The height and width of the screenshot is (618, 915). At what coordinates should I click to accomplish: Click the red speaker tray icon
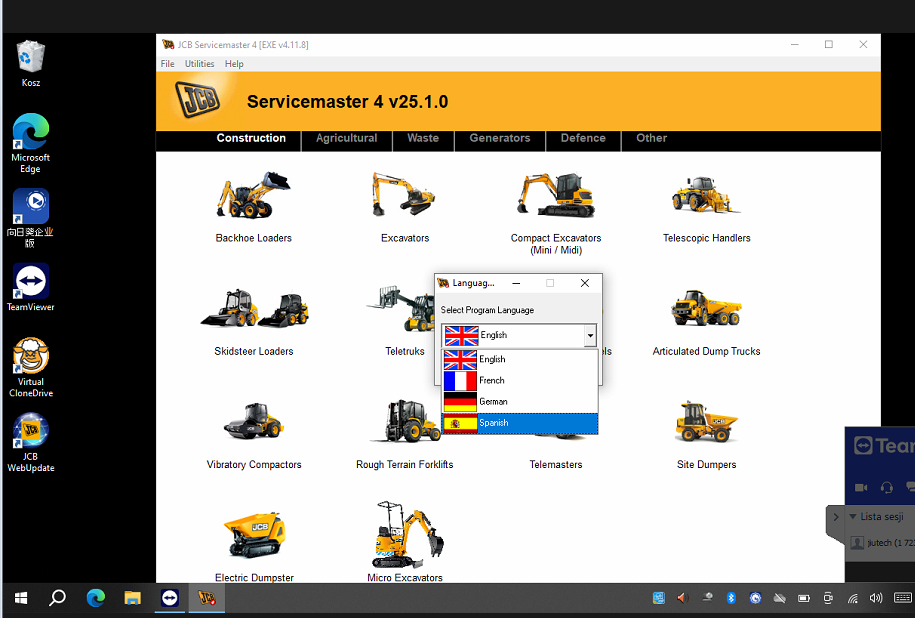coord(682,598)
